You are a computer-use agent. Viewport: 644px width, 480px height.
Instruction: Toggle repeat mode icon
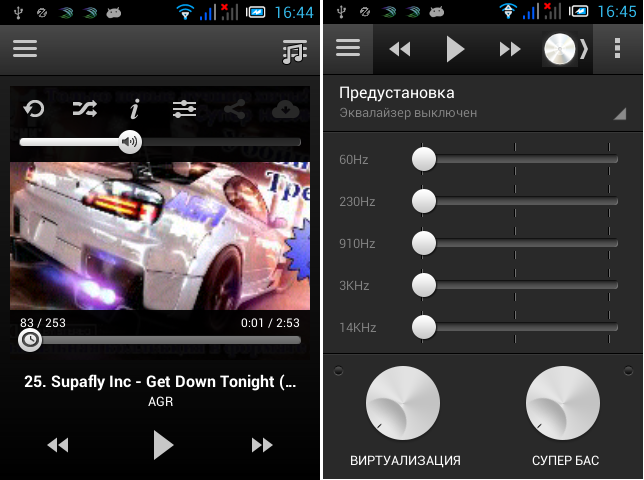coord(34,110)
